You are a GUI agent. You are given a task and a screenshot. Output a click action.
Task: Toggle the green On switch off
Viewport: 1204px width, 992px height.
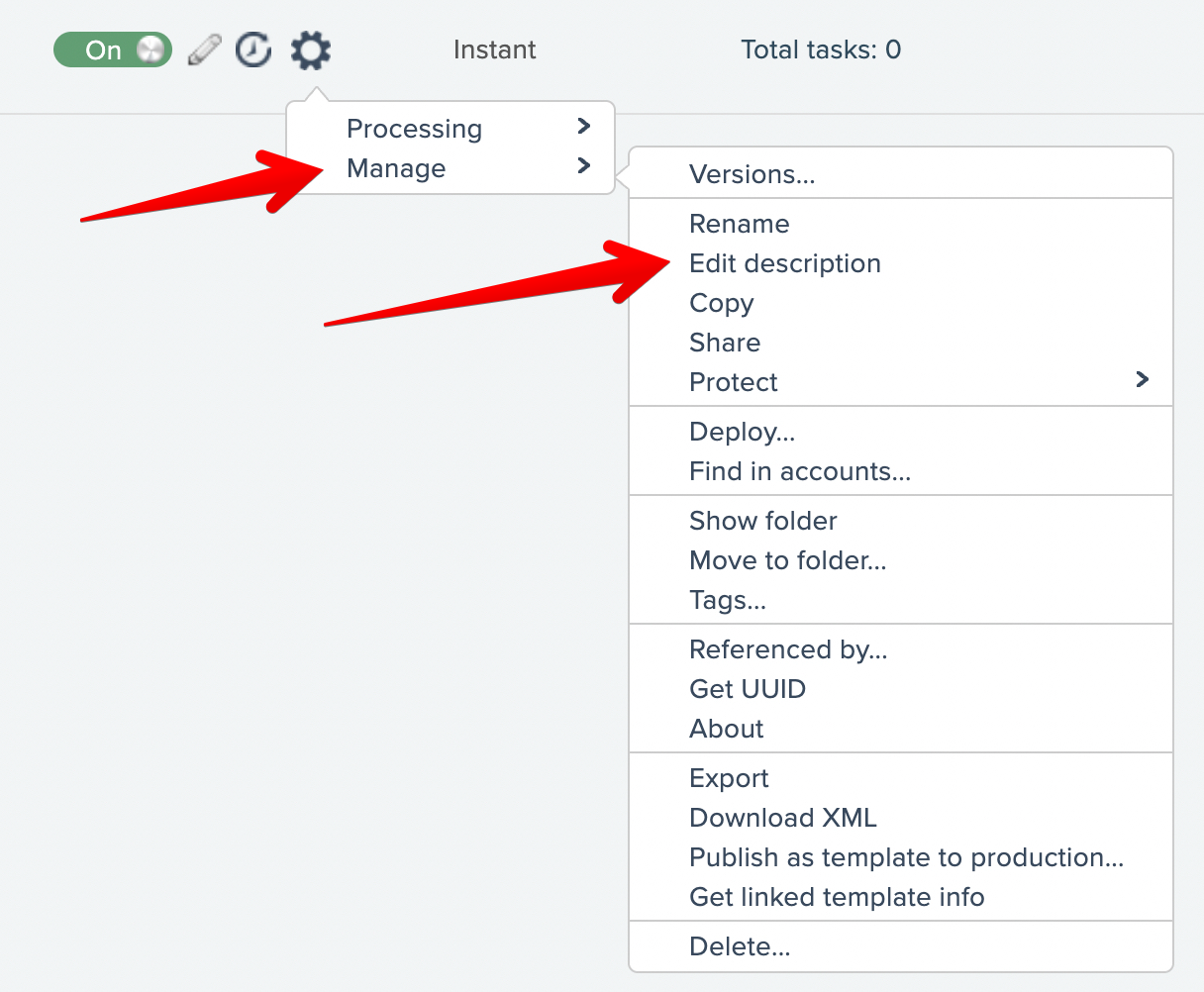(x=112, y=50)
